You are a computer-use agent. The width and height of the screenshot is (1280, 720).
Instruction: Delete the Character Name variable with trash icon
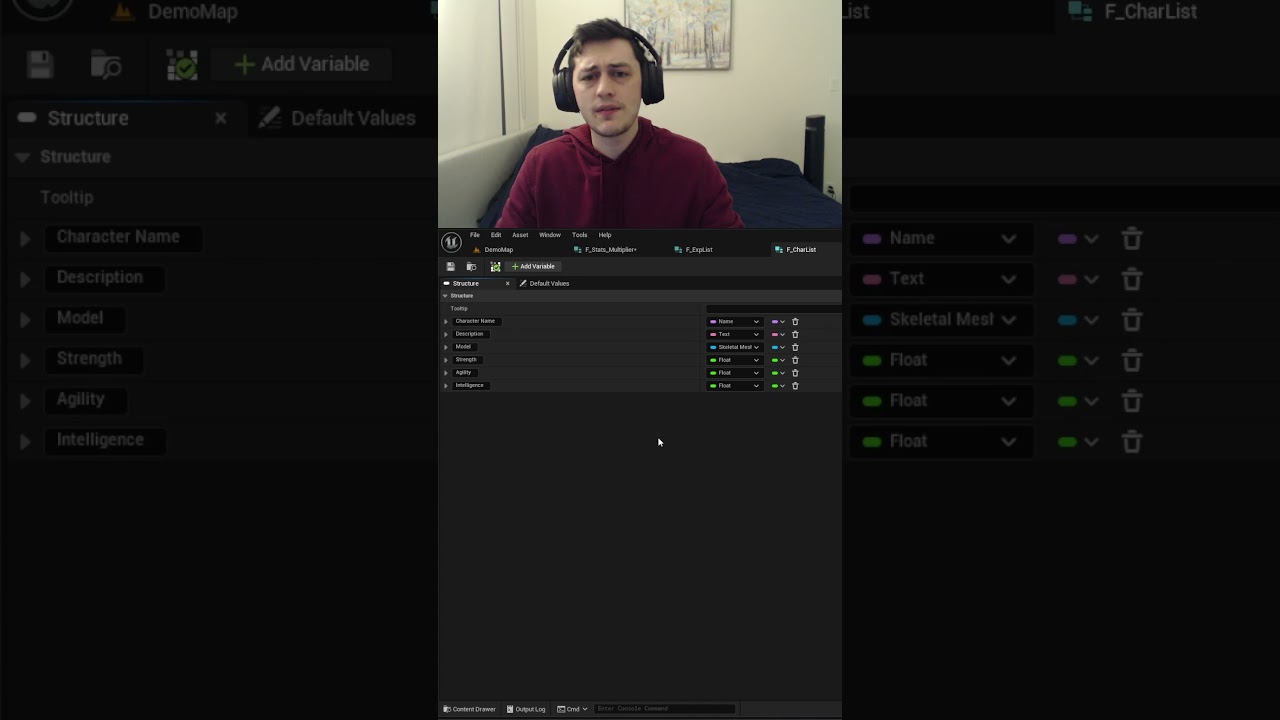point(795,322)
